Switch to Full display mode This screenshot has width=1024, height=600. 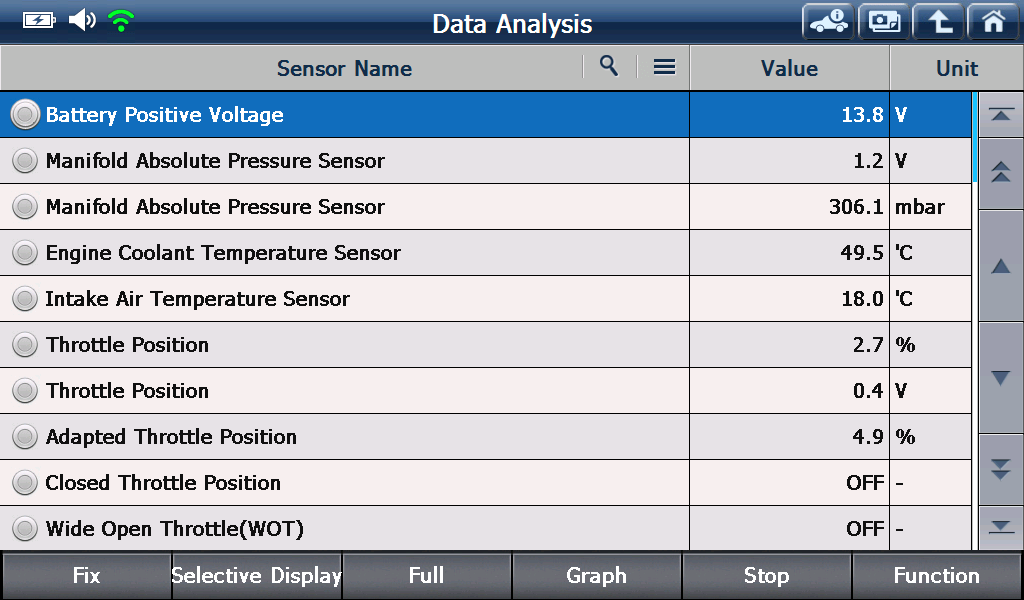426,576
